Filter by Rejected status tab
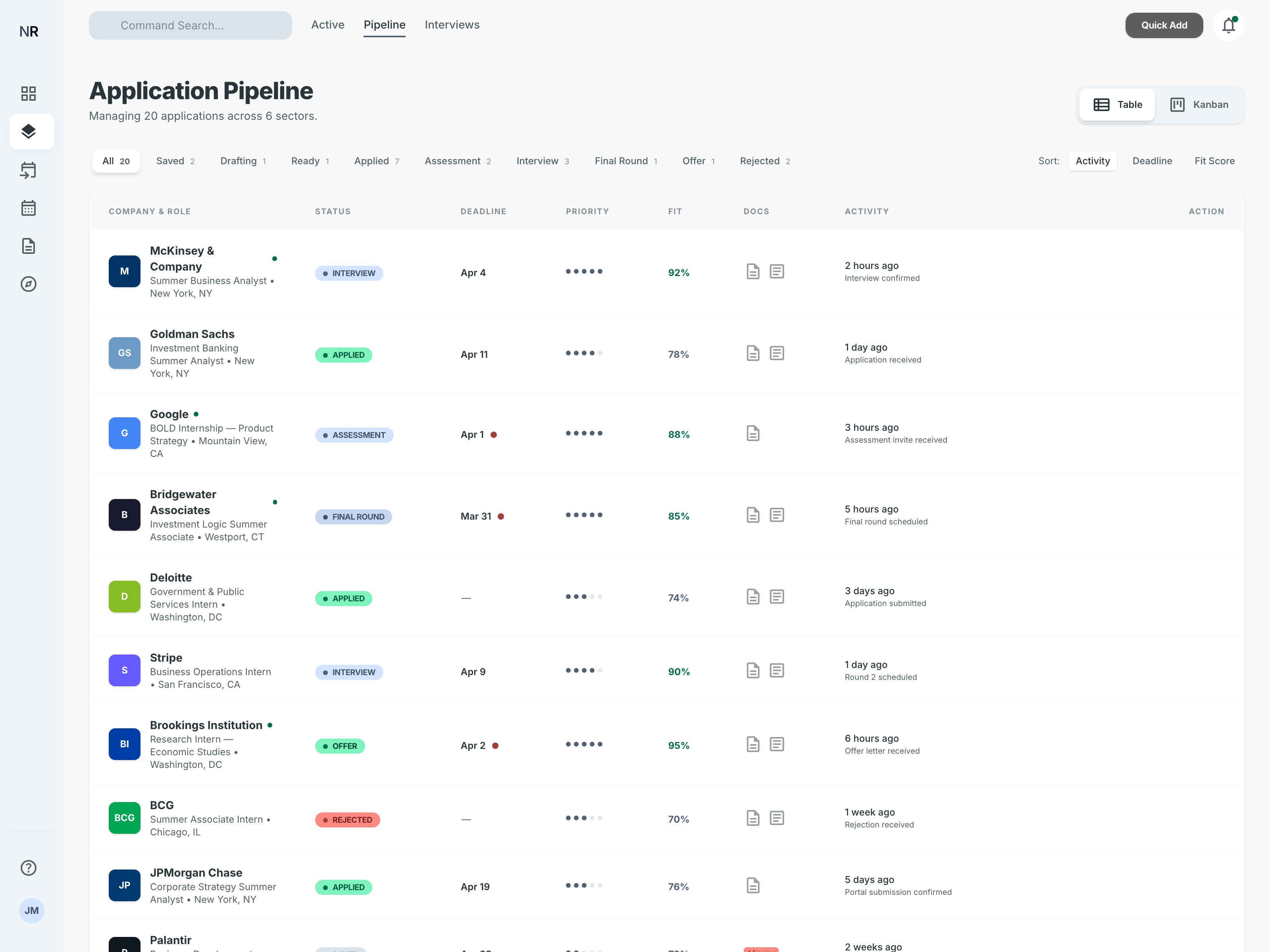Image resolution: width=1270 pixels, height=952 pixels. 764,161
